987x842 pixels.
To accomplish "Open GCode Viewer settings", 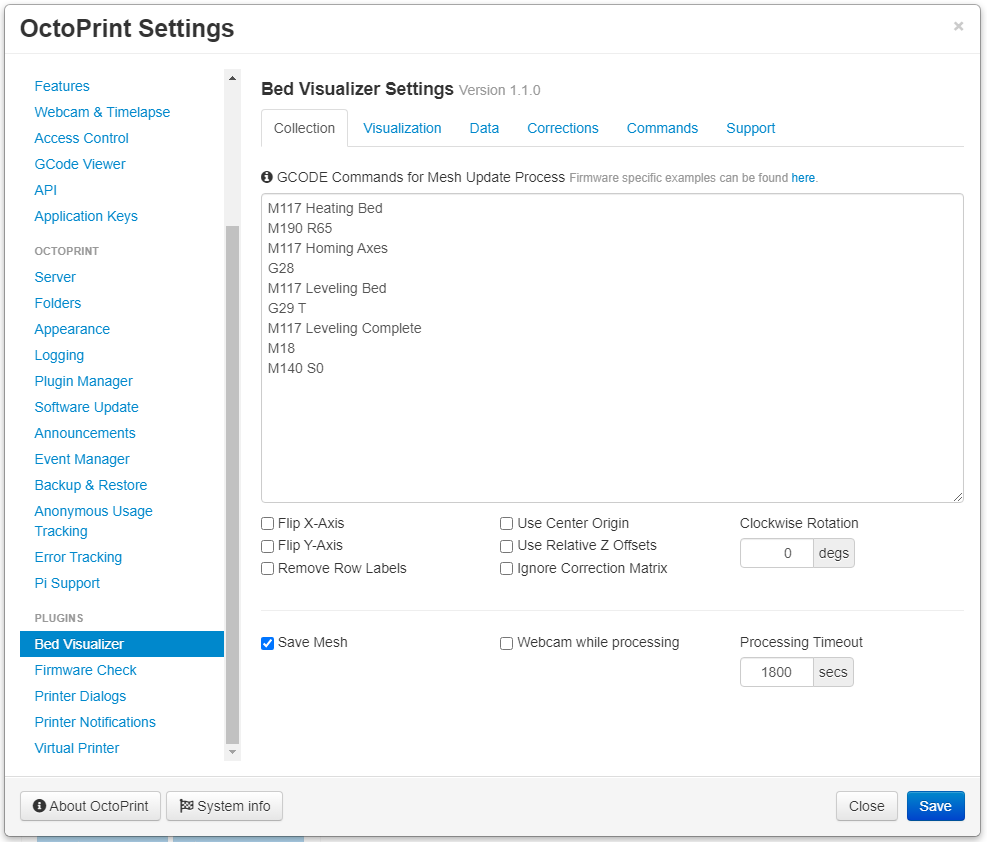I will (x=80, y=164).
